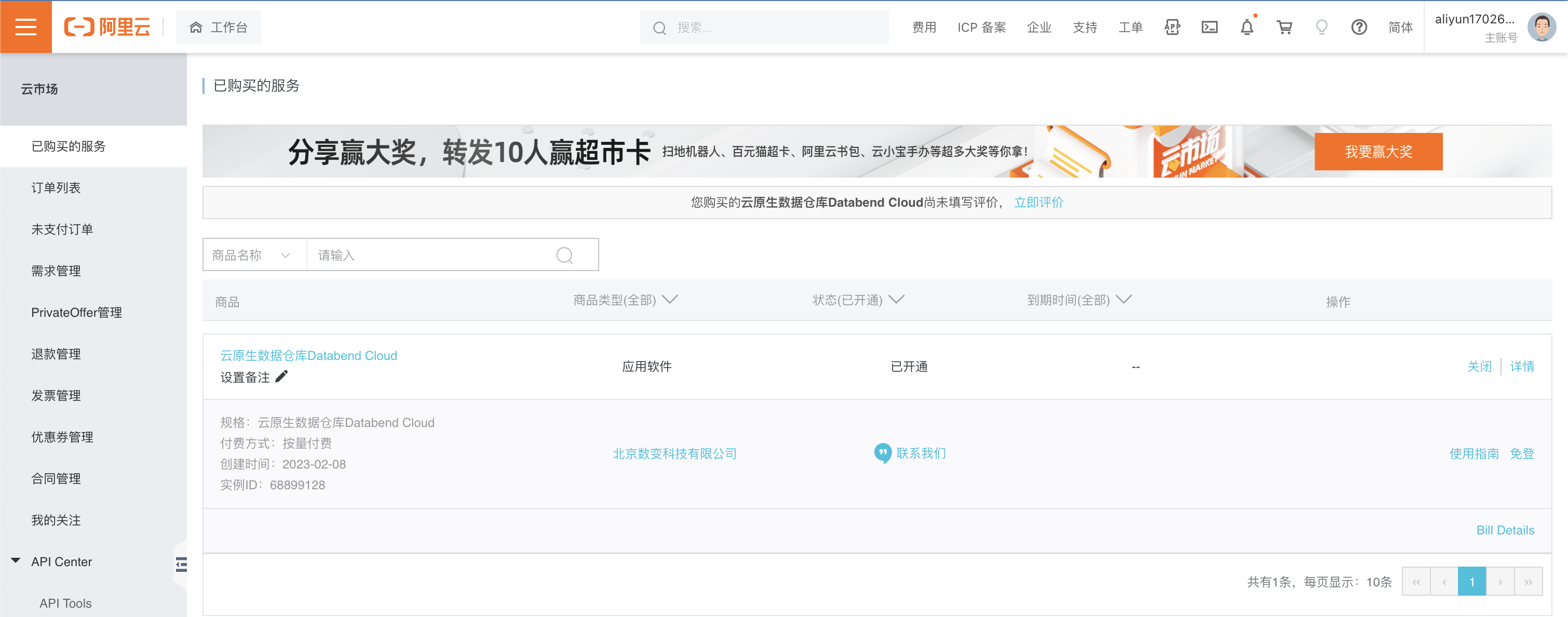The height and width of the screenshot is (617, 1568).
Task: Launch the Cloud Shell terminal icon
Action: (x=1209, y=28)
